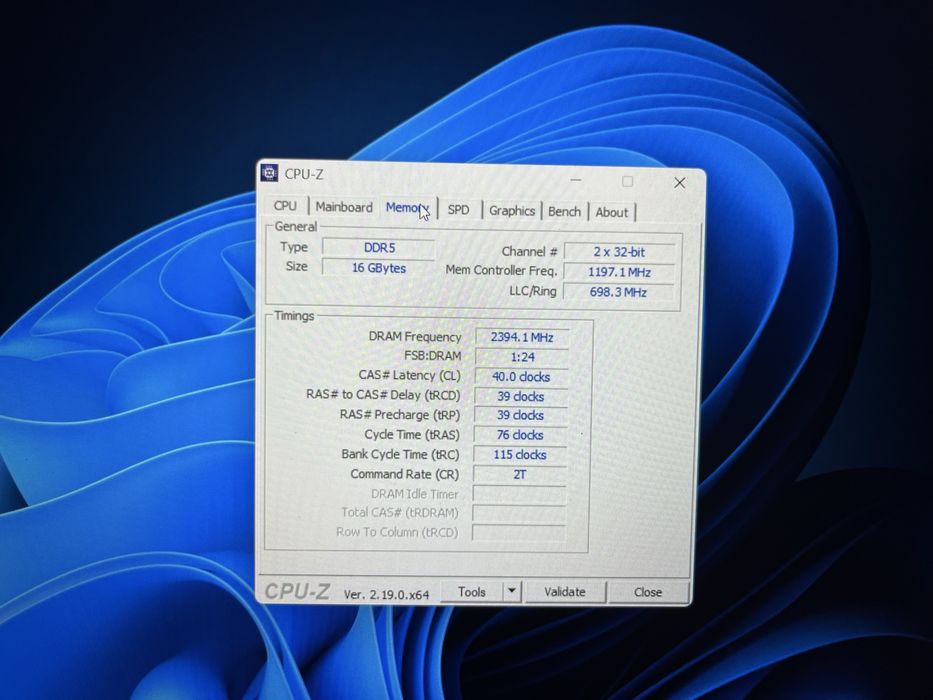The image size is (933, 700).
Task: Click the 16 GBytes size field
Action: 378,268
